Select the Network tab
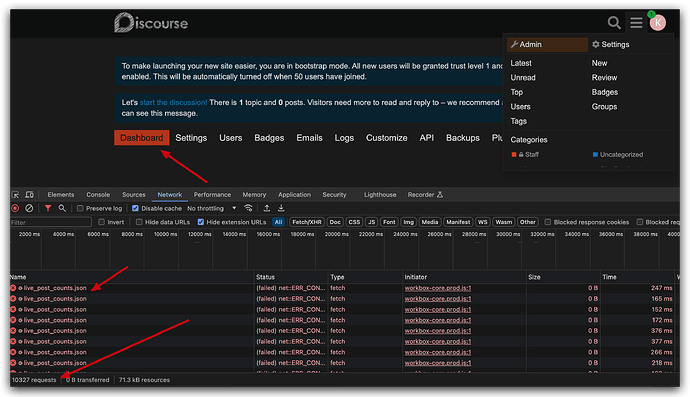Image resolution: width=690 pixels, height=397 pixels. 169,195
